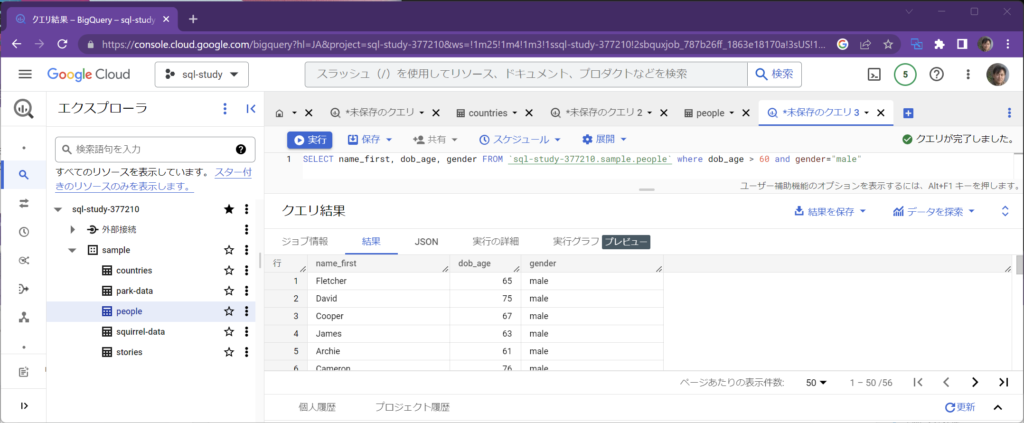Open the 保存 dropdown menu
The width and height of the screenshot is (1024, 423).
point(370,140)
